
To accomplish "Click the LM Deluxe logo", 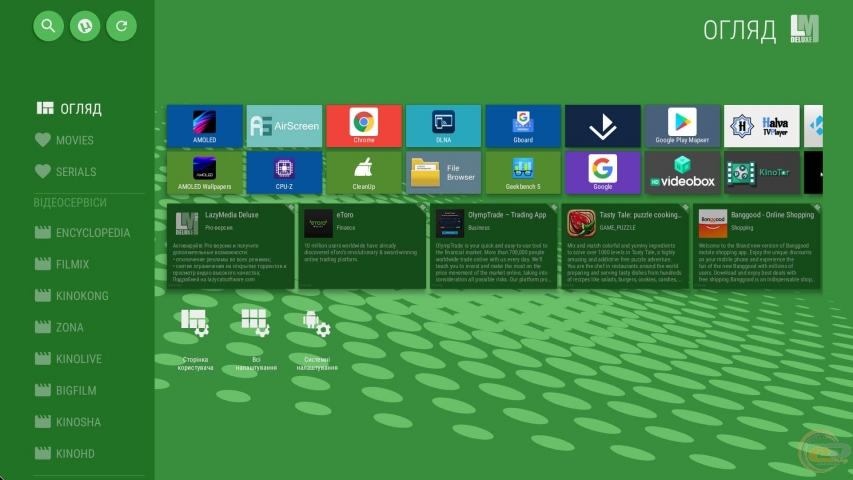I will (x=805, y=29).
